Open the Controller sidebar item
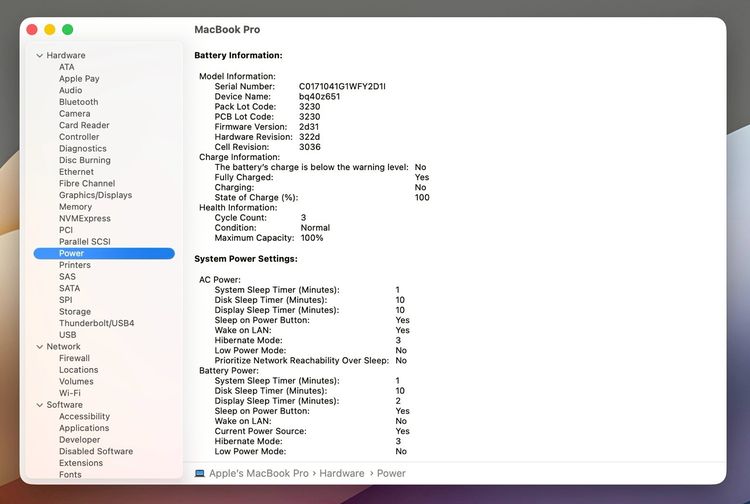The image size is (750, 504). coord(79,137)
